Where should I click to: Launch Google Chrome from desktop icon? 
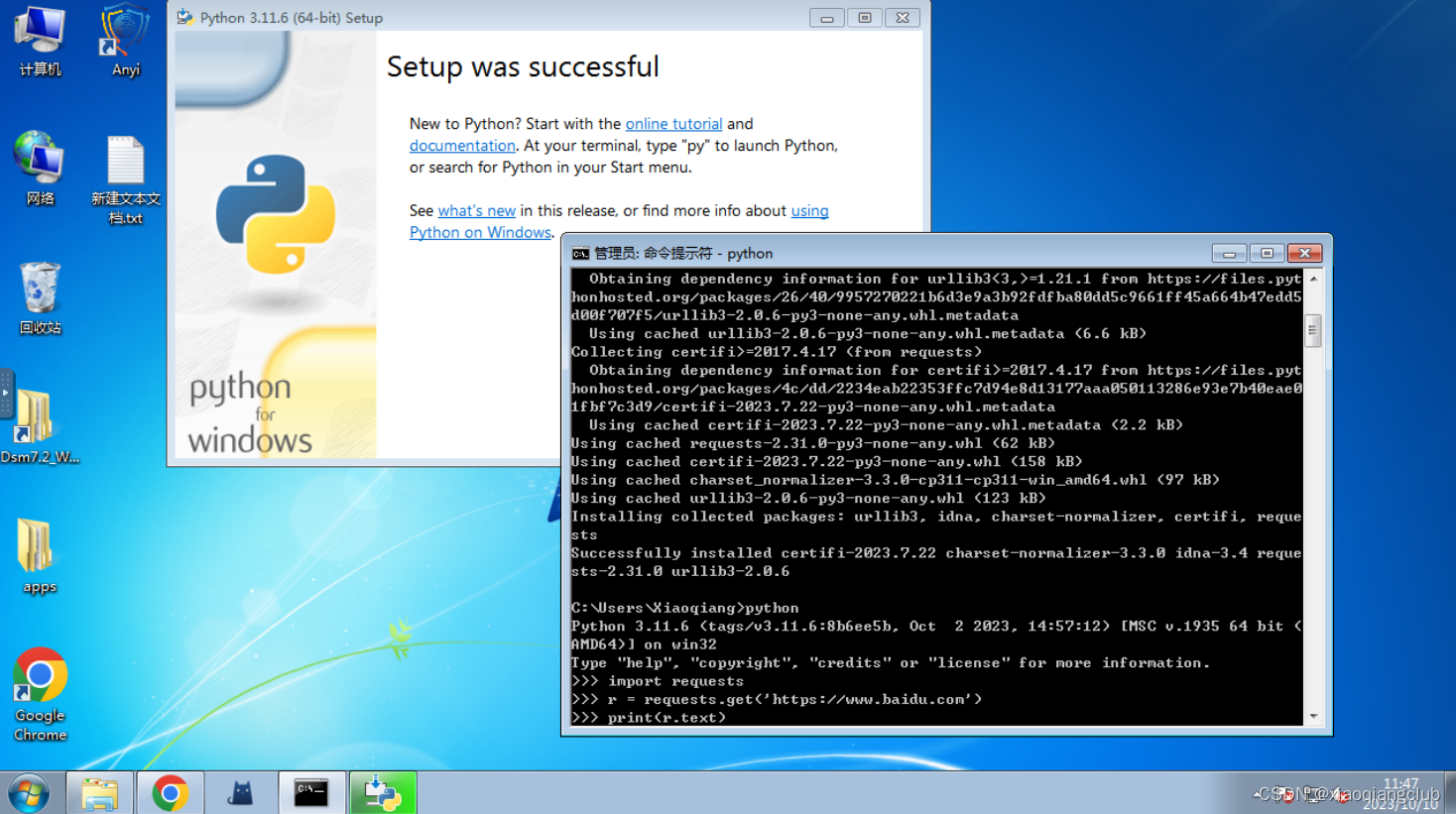(x=40, y=694)
